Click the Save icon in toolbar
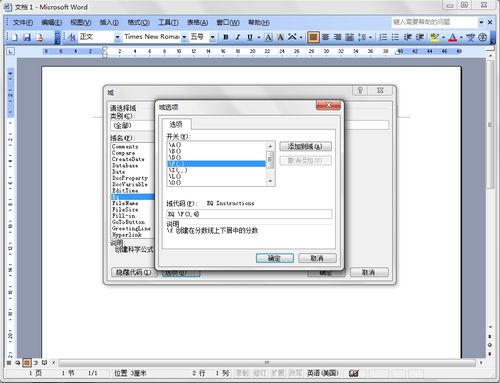The width and height of the screenshot is (500, 383). 27,37
